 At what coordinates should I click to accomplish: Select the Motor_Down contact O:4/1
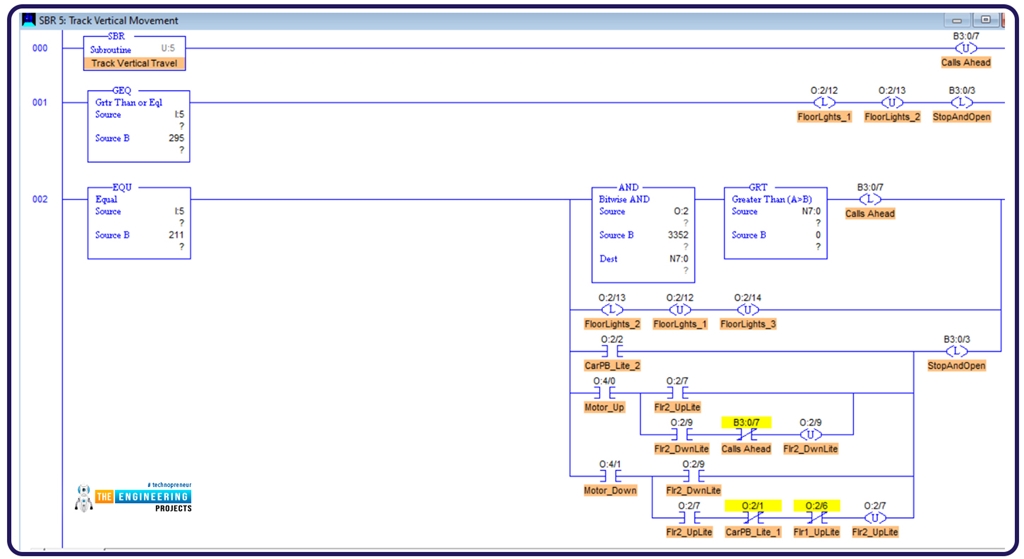[610, 477]
